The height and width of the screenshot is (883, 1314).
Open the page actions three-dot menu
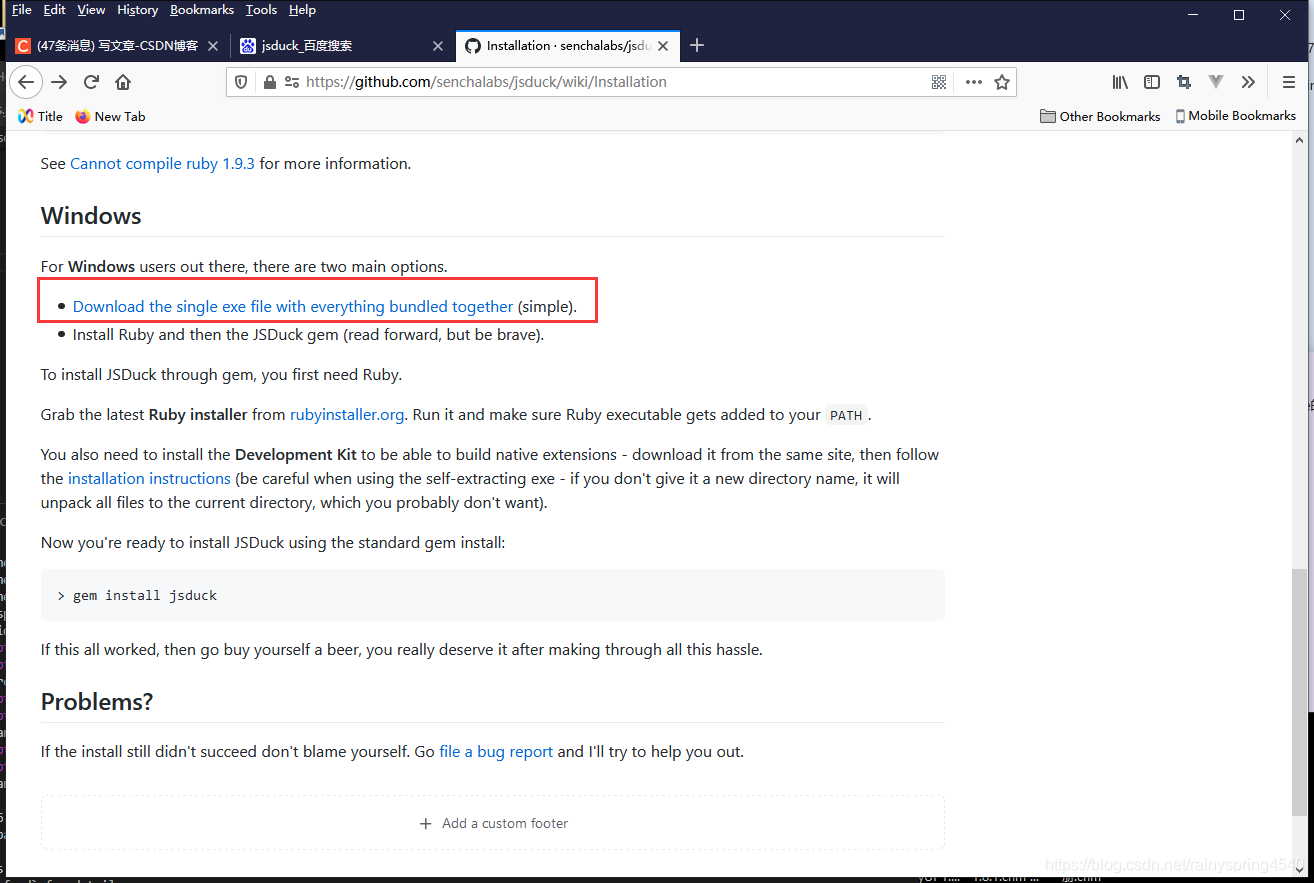[973, 82]
